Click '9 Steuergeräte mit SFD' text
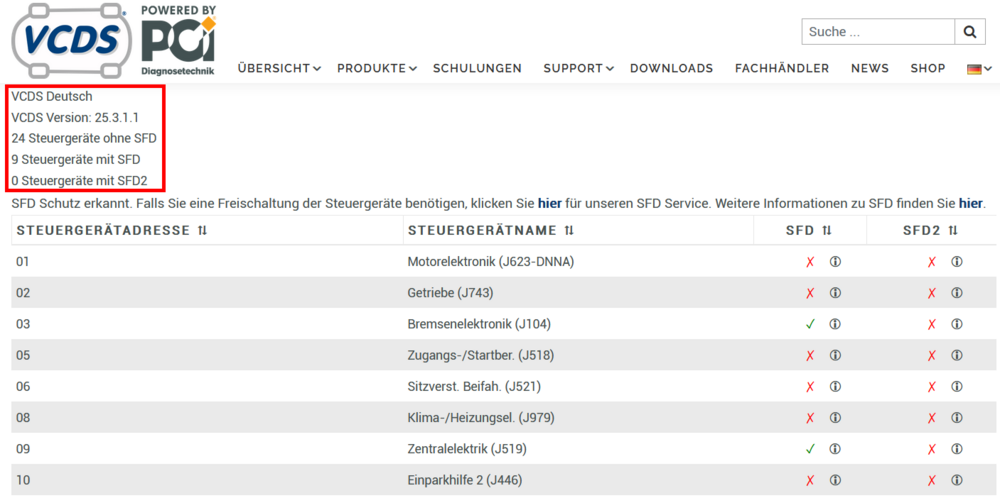This screenshot has width=1000, height=498. 76,159
